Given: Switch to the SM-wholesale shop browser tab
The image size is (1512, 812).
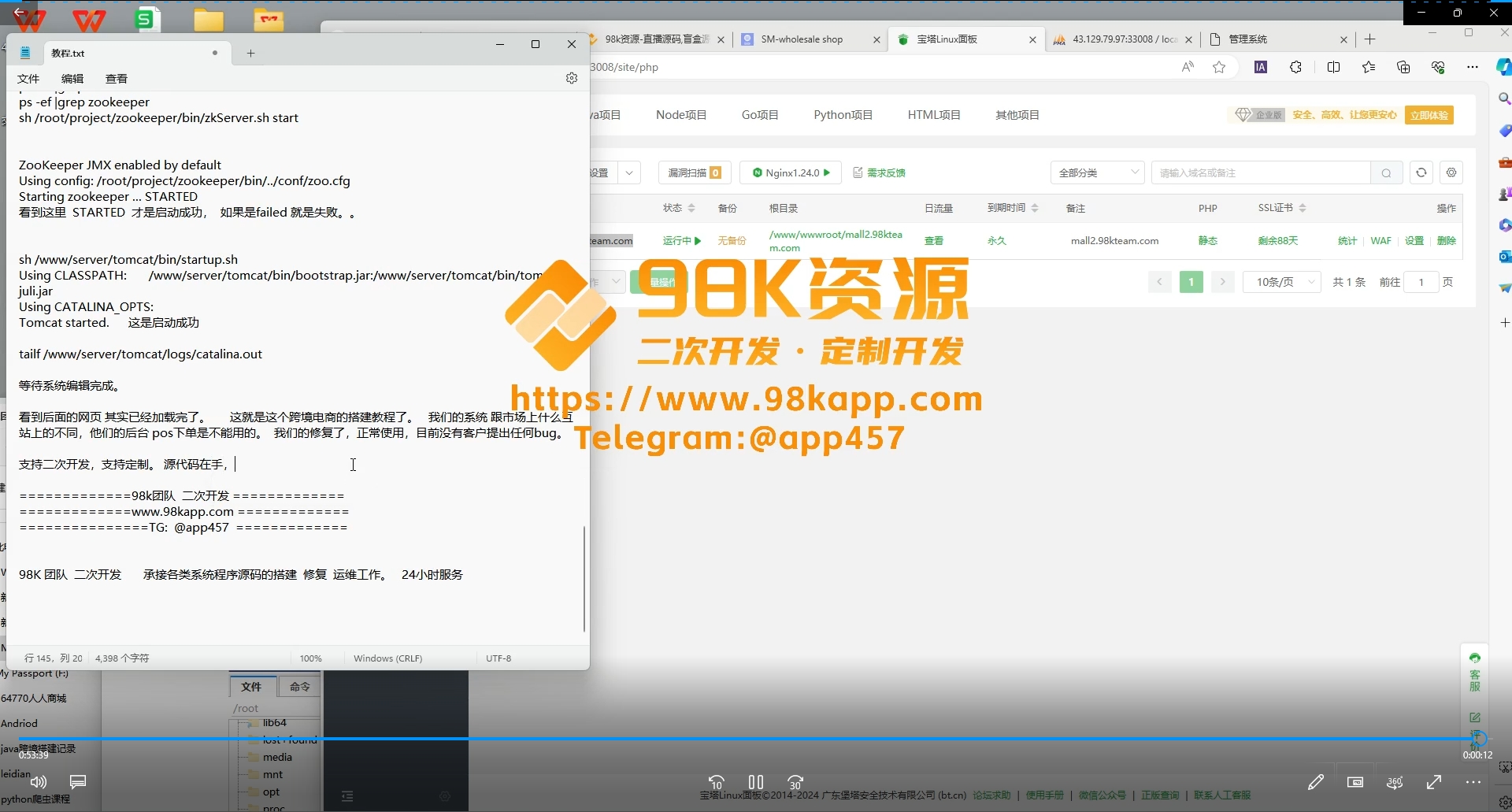Looking at the screenshot, I should tap(810, 39).
